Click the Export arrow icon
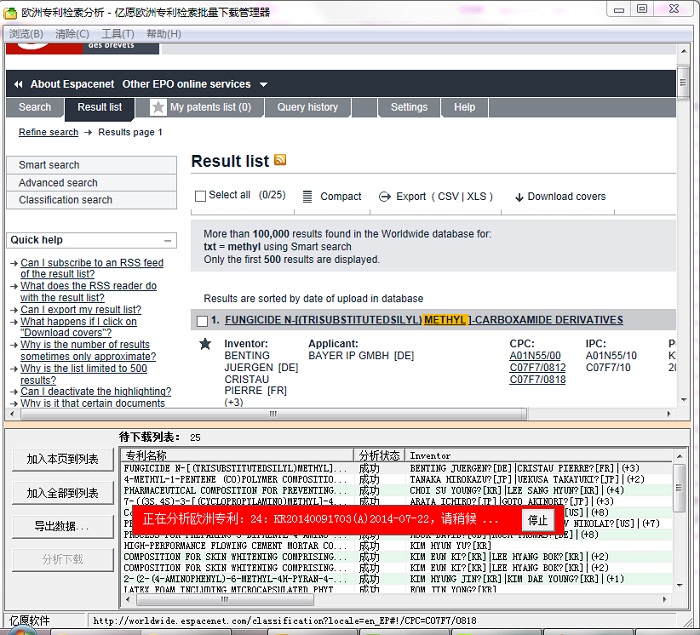The height and width of the screenshot is (635, 700). click(x=384, y=197)
